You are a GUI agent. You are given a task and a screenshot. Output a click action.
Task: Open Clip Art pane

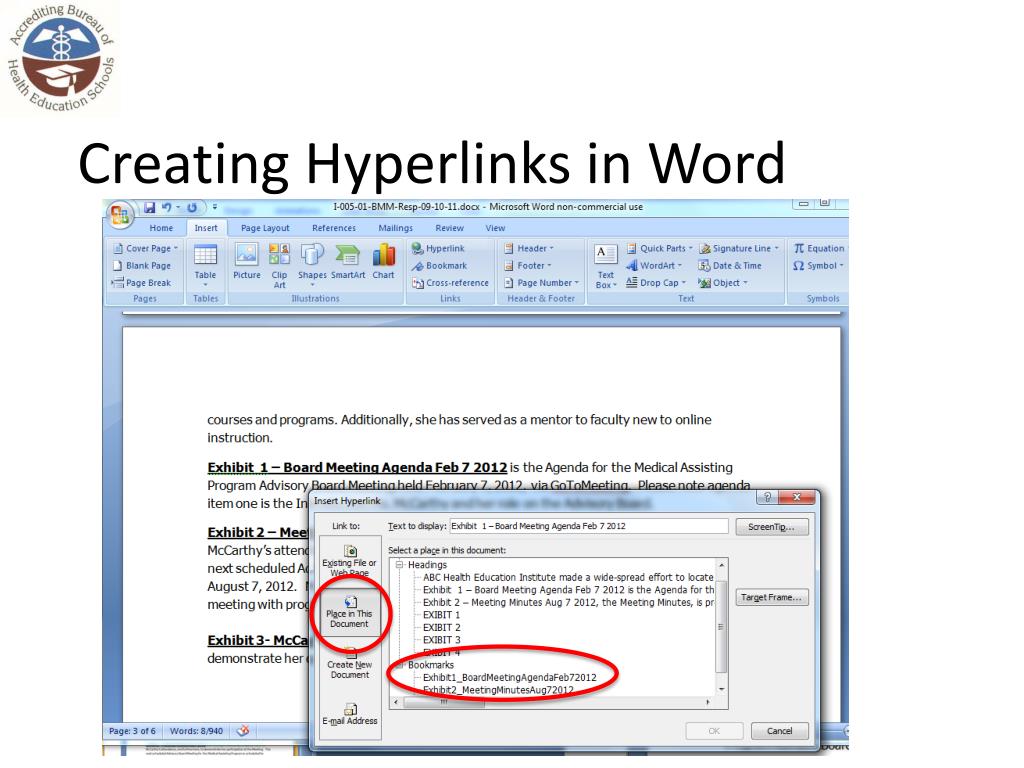point(280,265)
